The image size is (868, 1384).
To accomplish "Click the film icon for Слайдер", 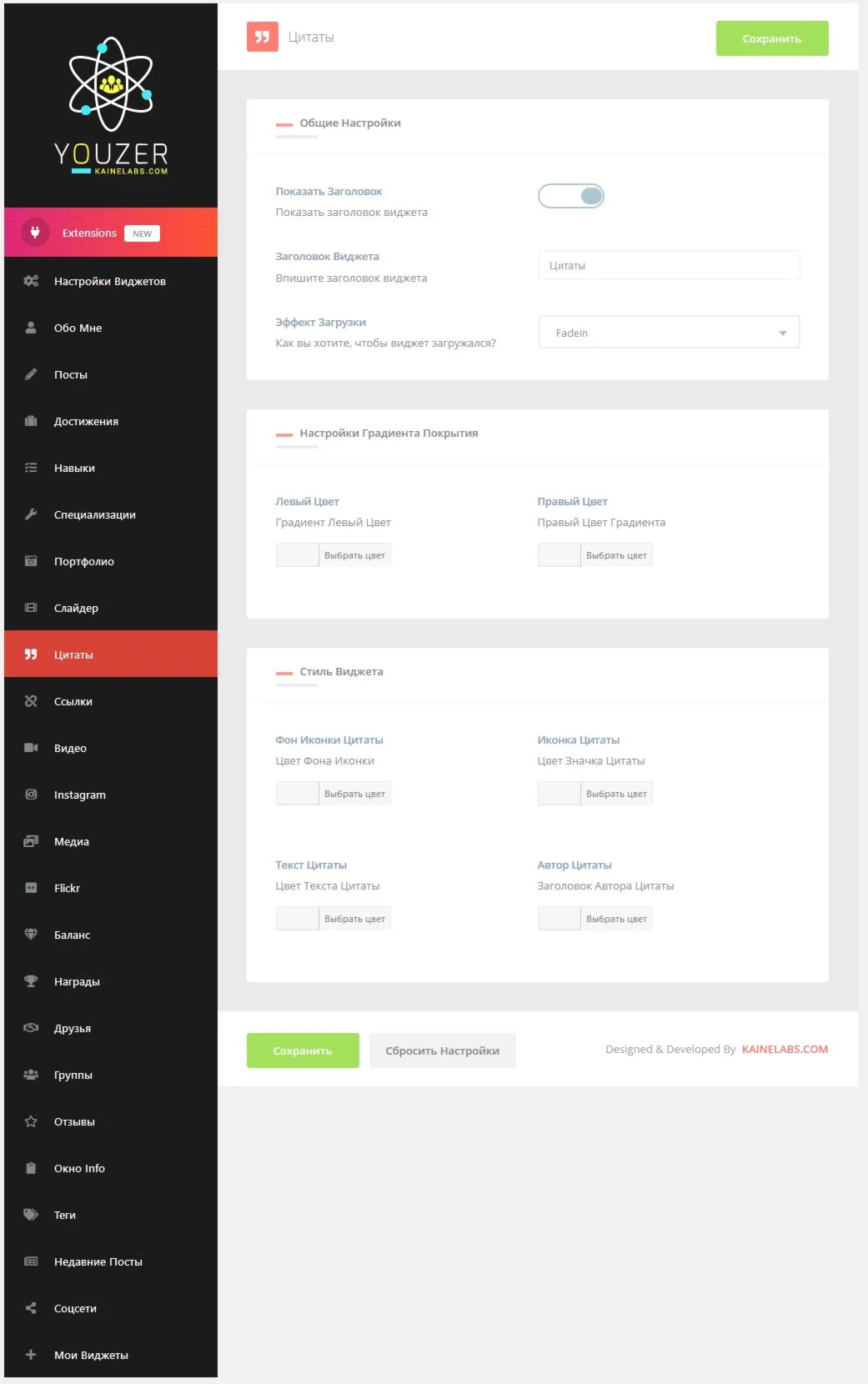I will click(31, 608).
